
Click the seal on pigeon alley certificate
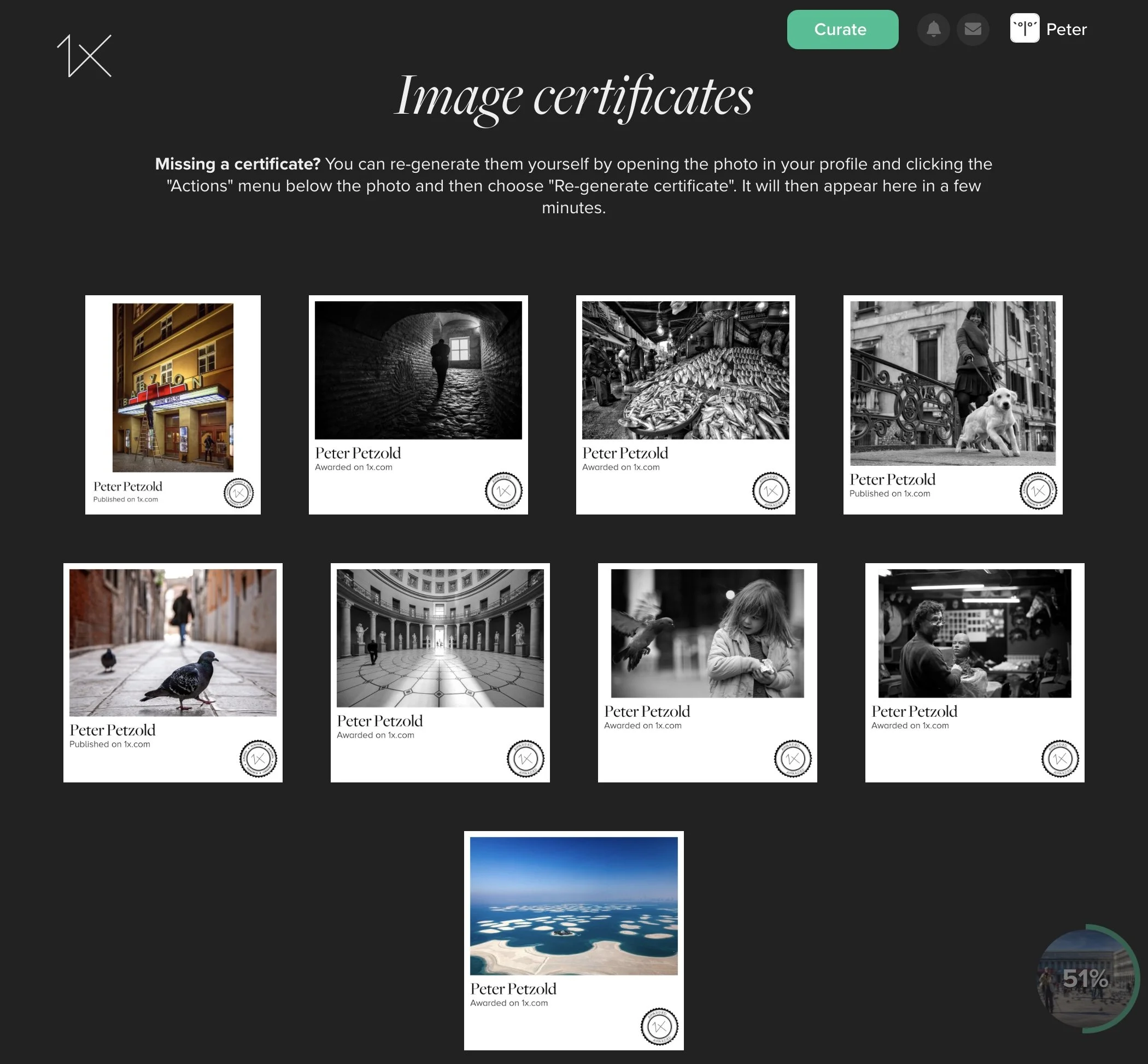point(258,758)
